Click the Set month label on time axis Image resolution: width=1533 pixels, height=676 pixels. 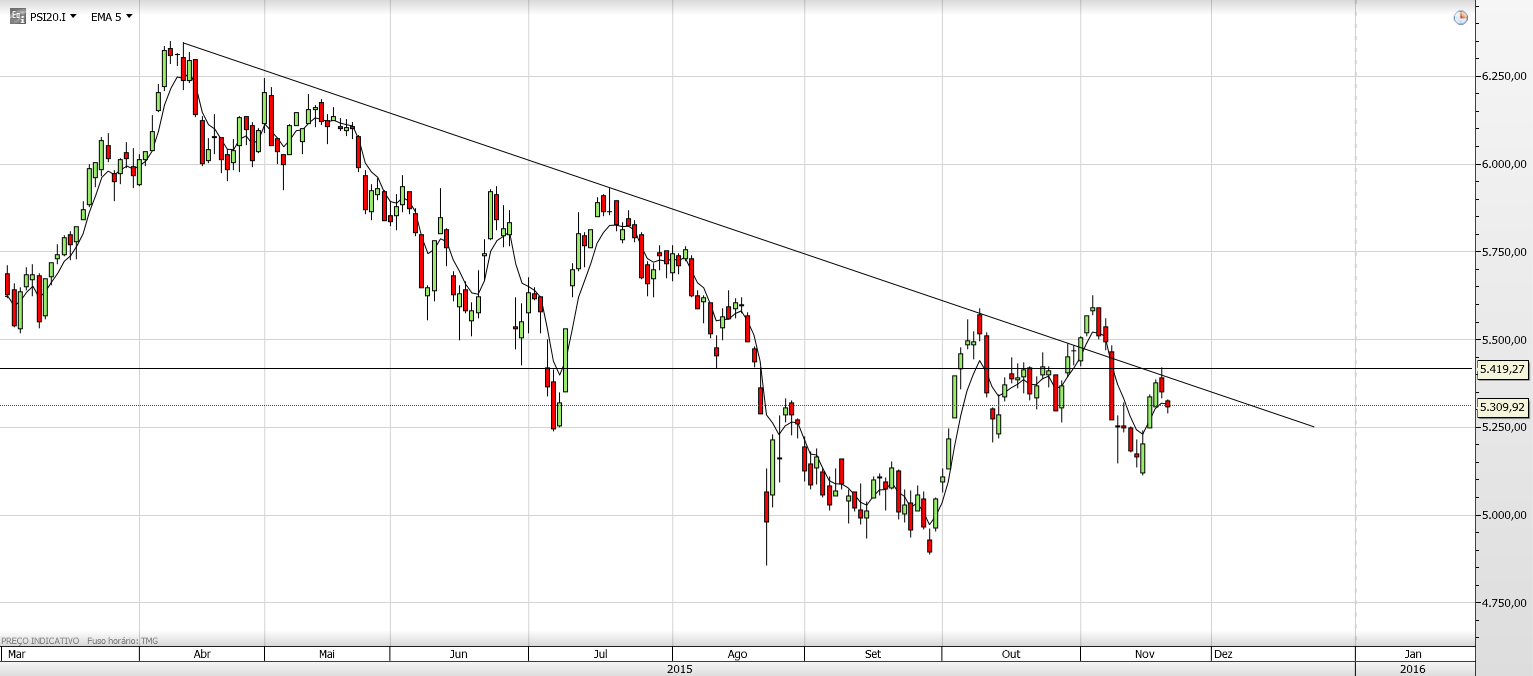[873, 655]
